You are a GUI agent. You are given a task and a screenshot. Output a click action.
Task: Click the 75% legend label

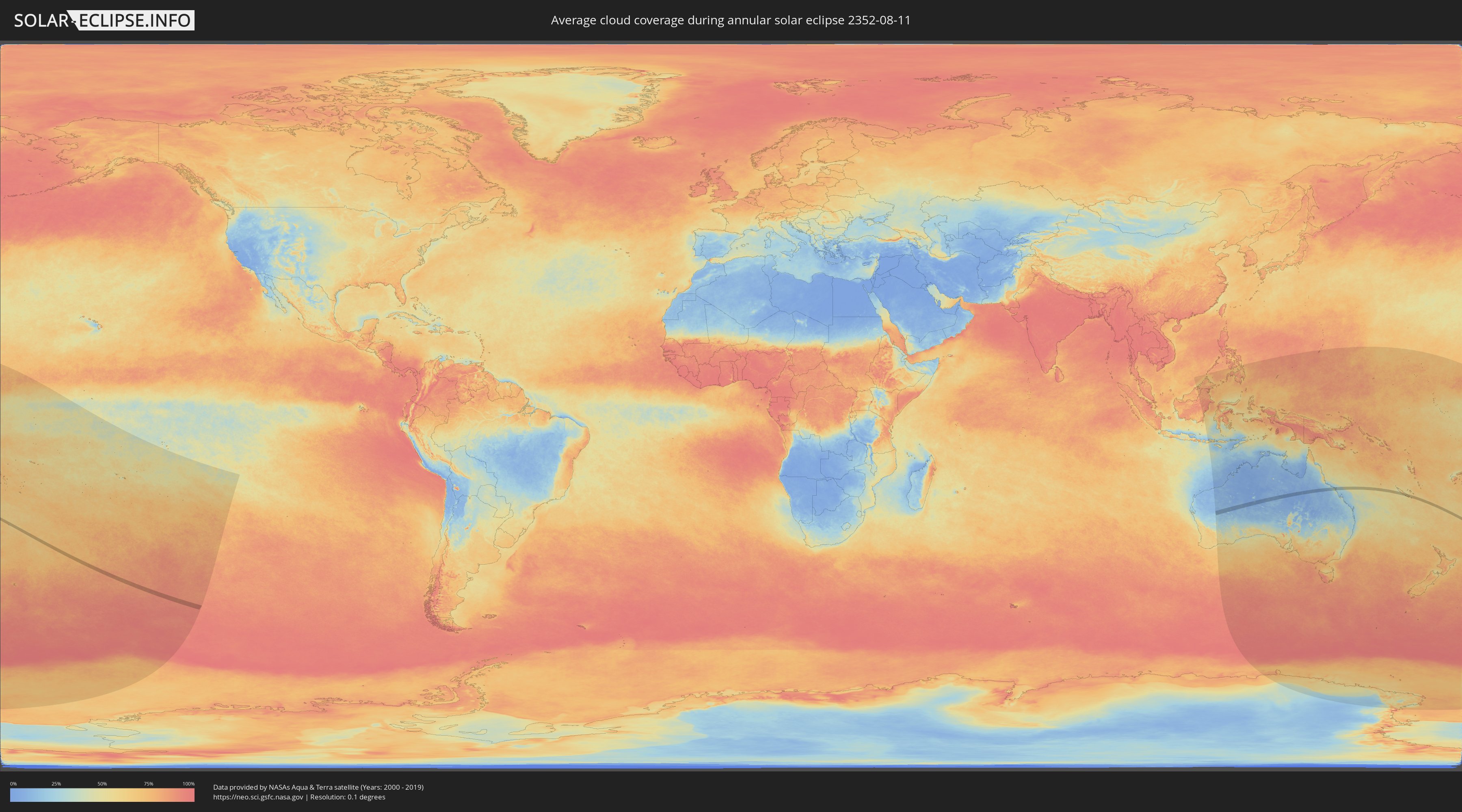click(x=148, y=784)
